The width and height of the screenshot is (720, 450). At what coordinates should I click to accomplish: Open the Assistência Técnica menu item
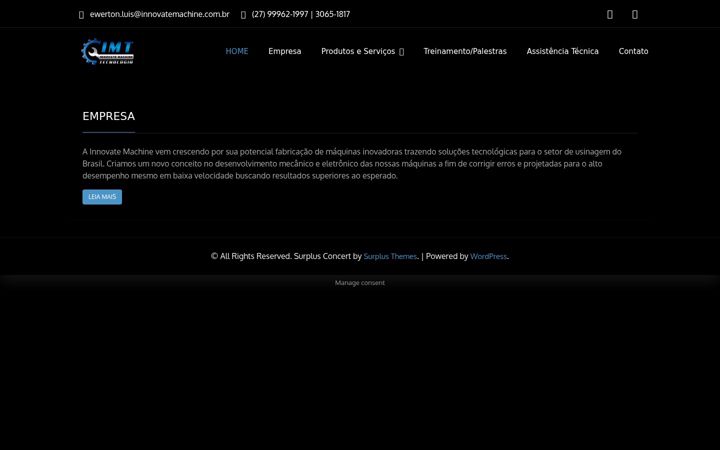tap(562, 51)
